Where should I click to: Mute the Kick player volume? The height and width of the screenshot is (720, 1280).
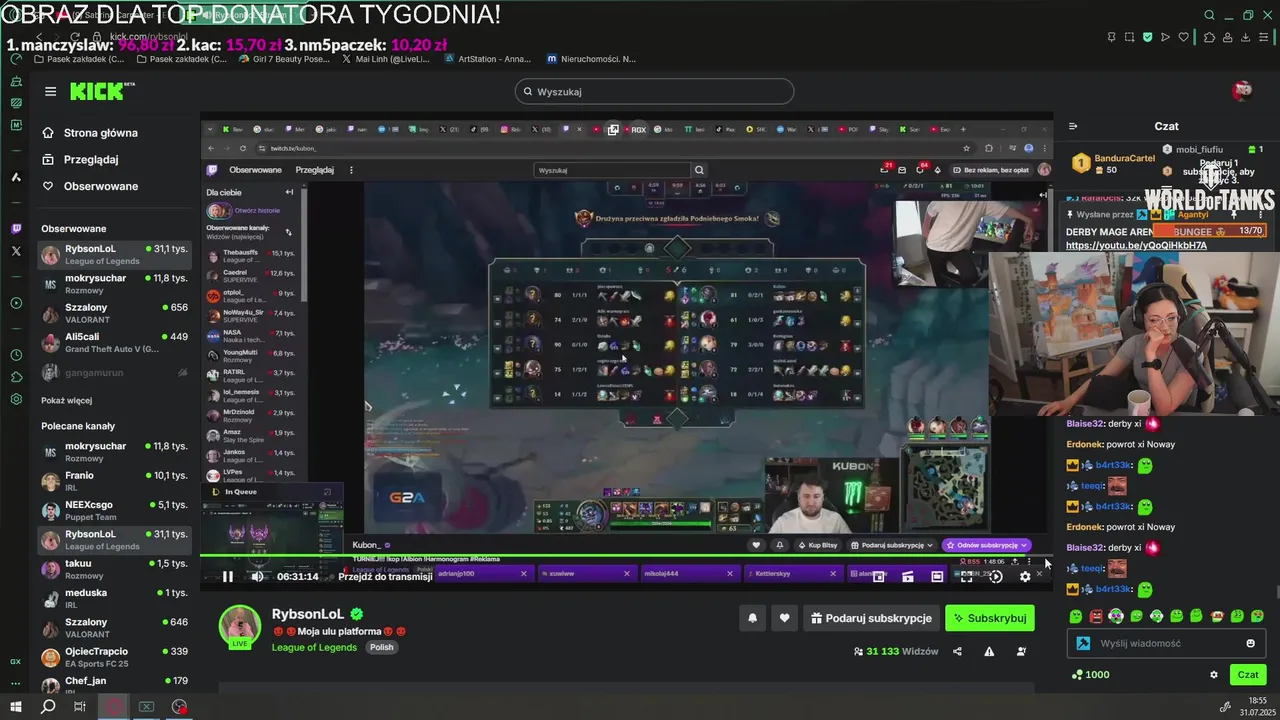(x=257, y=577)
